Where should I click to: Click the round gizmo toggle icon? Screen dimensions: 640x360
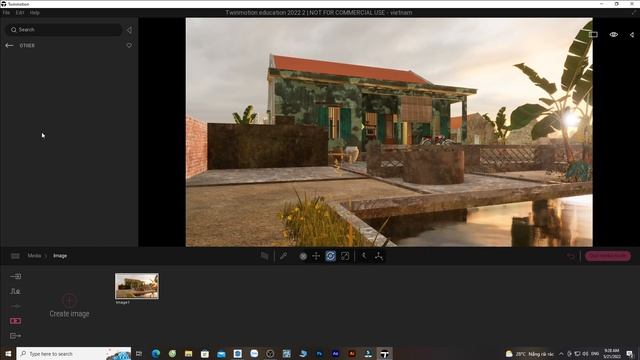click(303, 256)
